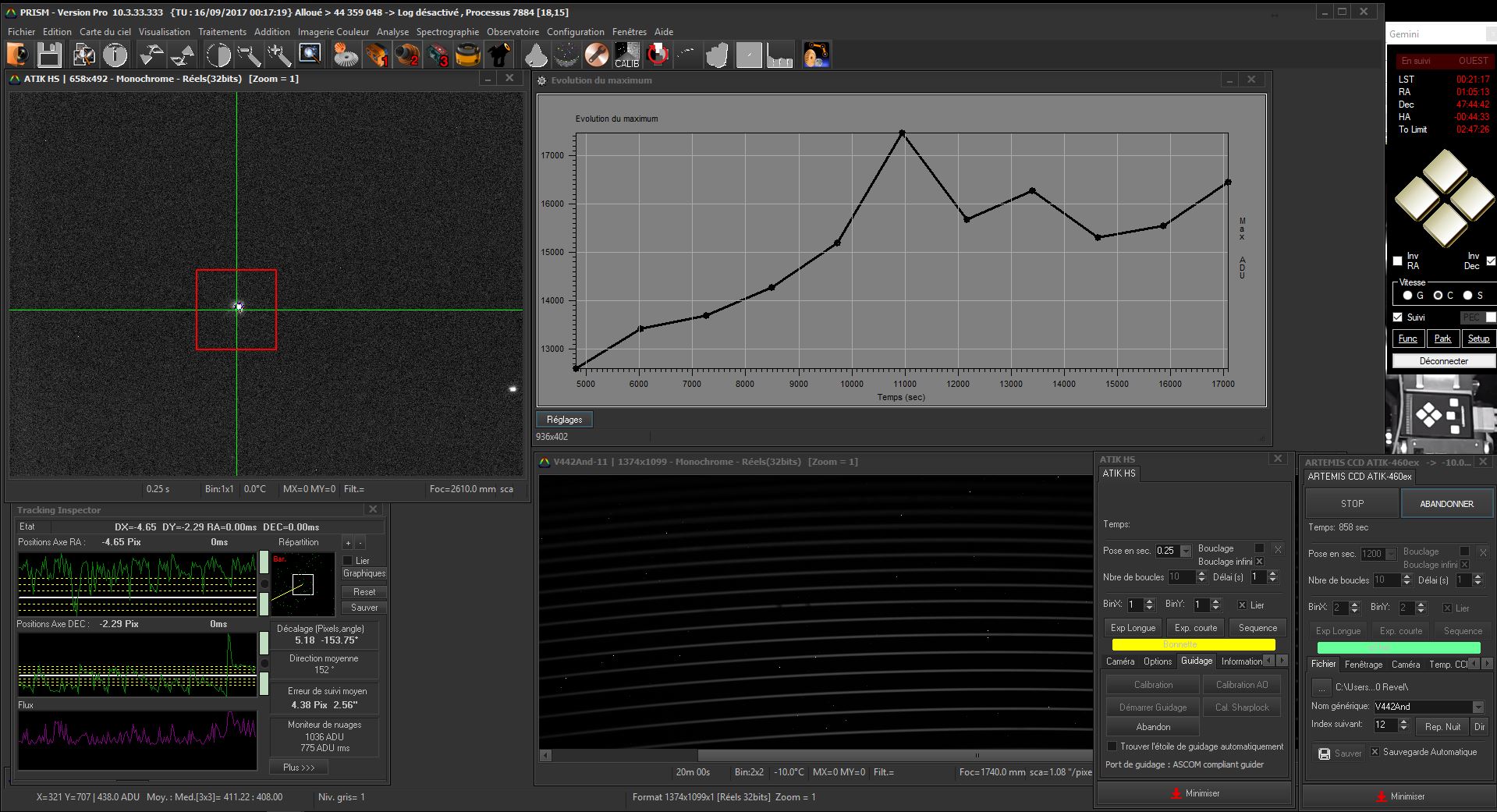Viewport: 1497px width, 812px height.
Task: Open the Pose en sec. 0.25 dropdown
Action: pos(1186,551)
